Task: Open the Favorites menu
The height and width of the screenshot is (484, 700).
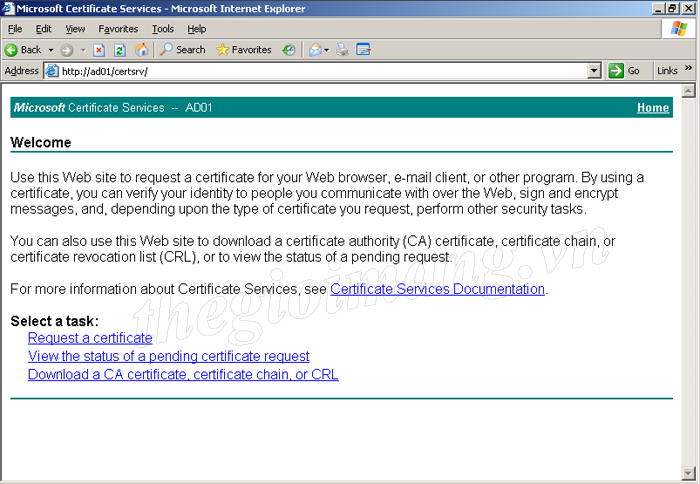Action: coord(118,29)
